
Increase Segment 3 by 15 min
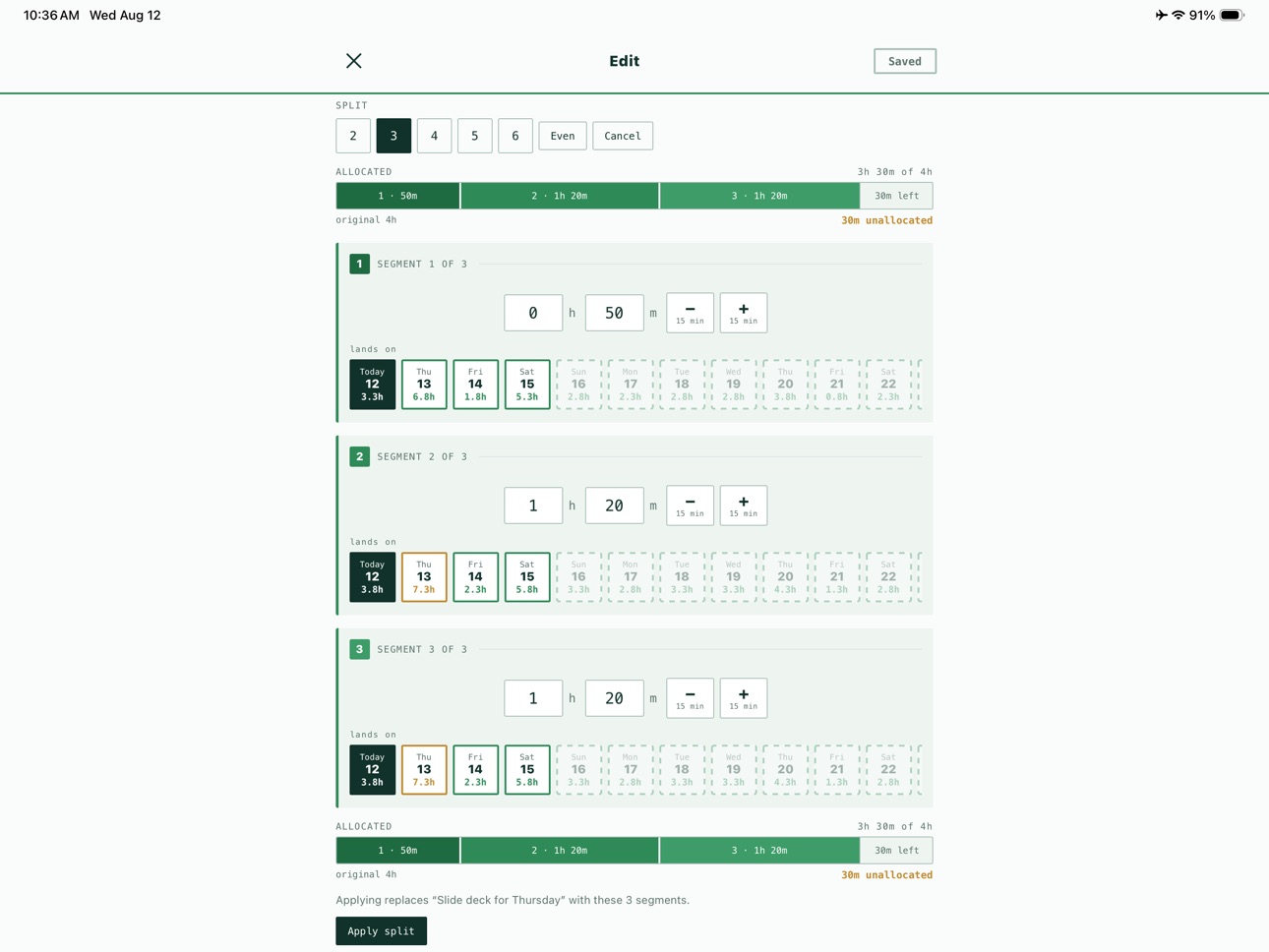(743, 698)
